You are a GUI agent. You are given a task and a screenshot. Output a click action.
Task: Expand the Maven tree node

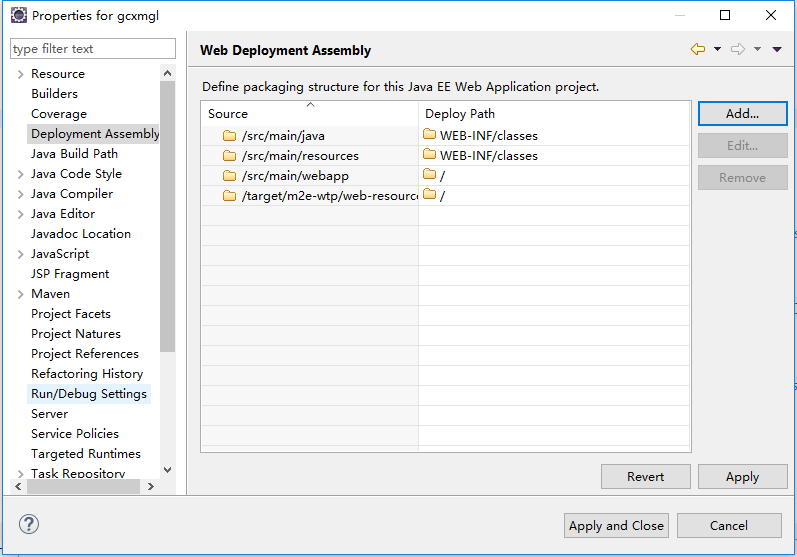pos(20,294)
